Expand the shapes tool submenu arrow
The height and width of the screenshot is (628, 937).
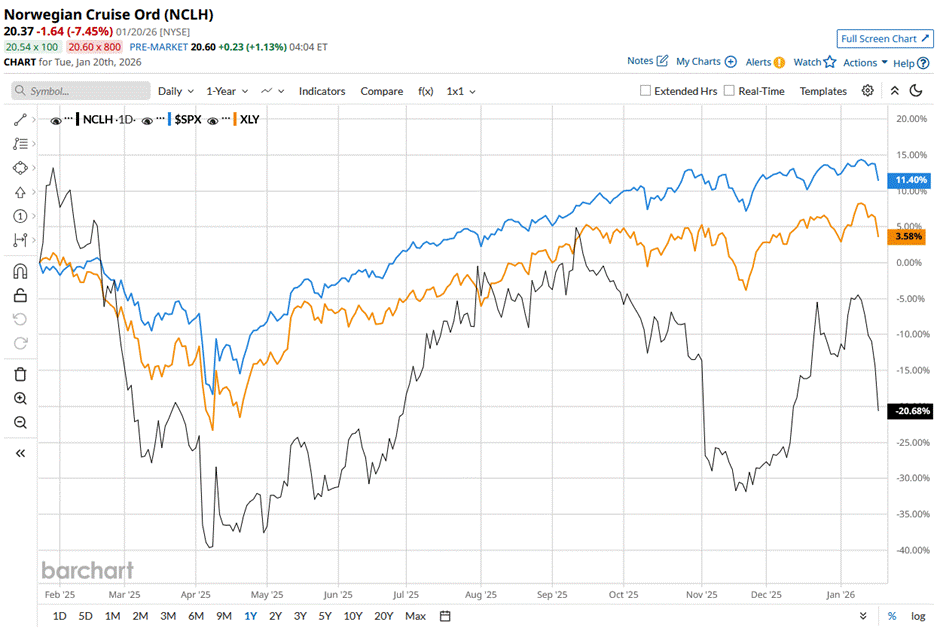(34, 168)
